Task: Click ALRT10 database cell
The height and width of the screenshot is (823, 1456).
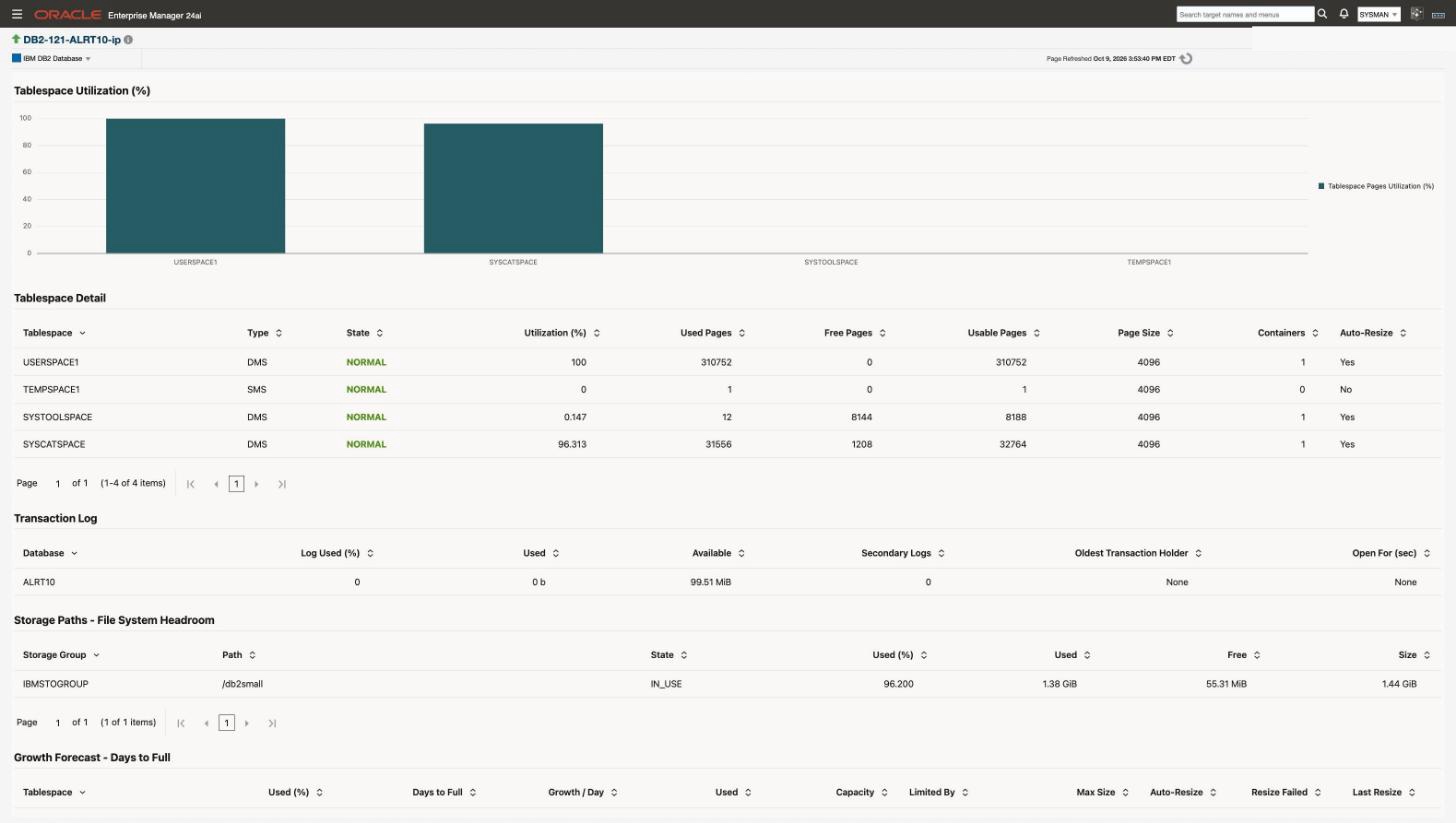Action: click(40, 582)
